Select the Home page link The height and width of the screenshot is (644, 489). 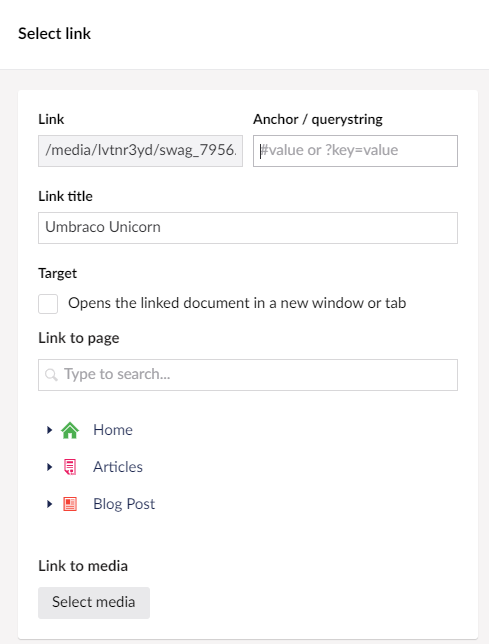pyautogui.click(x=113, y=430)
